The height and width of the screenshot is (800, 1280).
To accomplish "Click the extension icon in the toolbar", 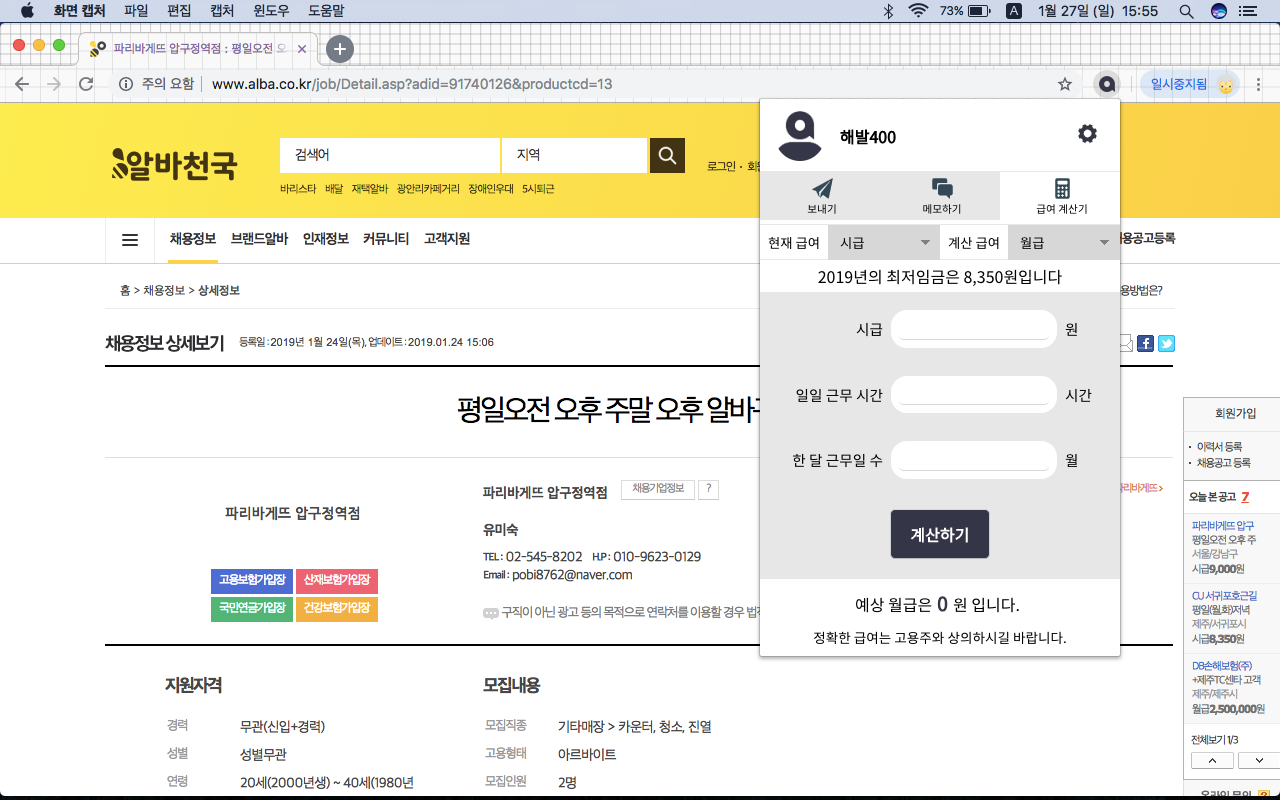I will [x=1107, y=84].
